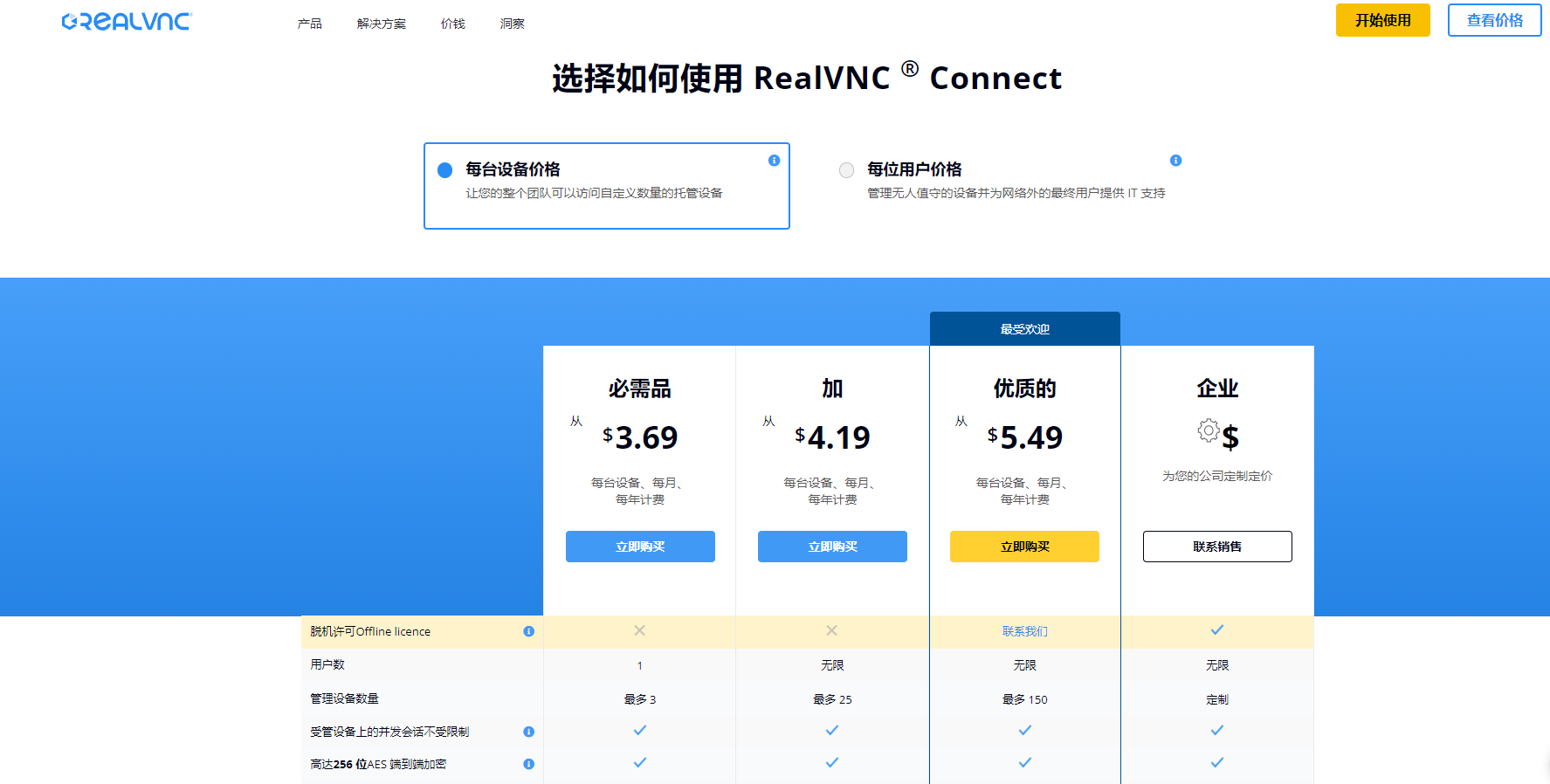Screen dimensions: 1550x784
Task: Click the 用户数 row label
Action: [327, 664]
